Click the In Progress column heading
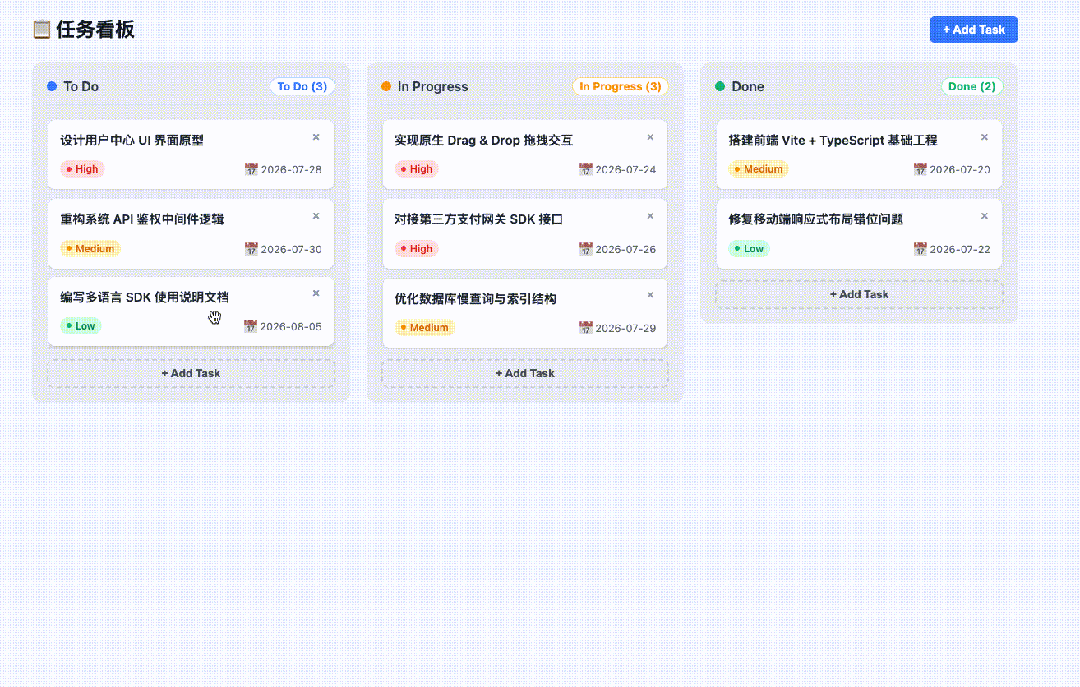Viewport: 1080px width, 687px height. coord(433,86)
